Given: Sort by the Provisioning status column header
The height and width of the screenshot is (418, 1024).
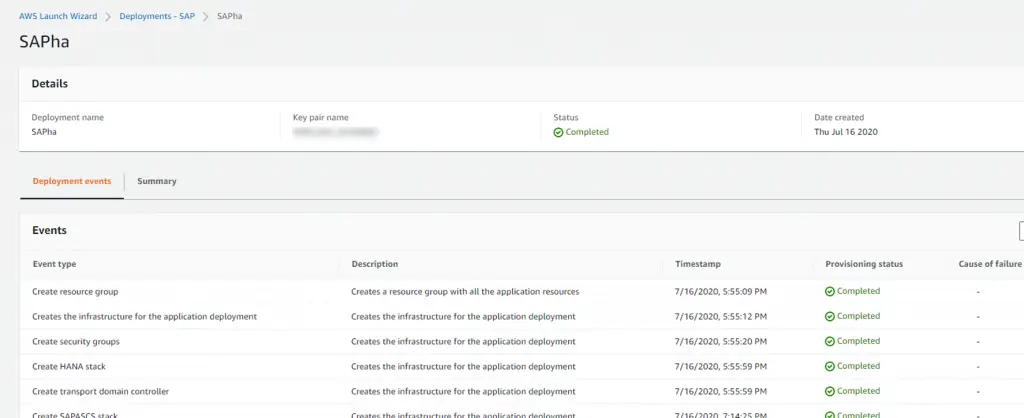Looking at the screenshot, I should point(864,265).
